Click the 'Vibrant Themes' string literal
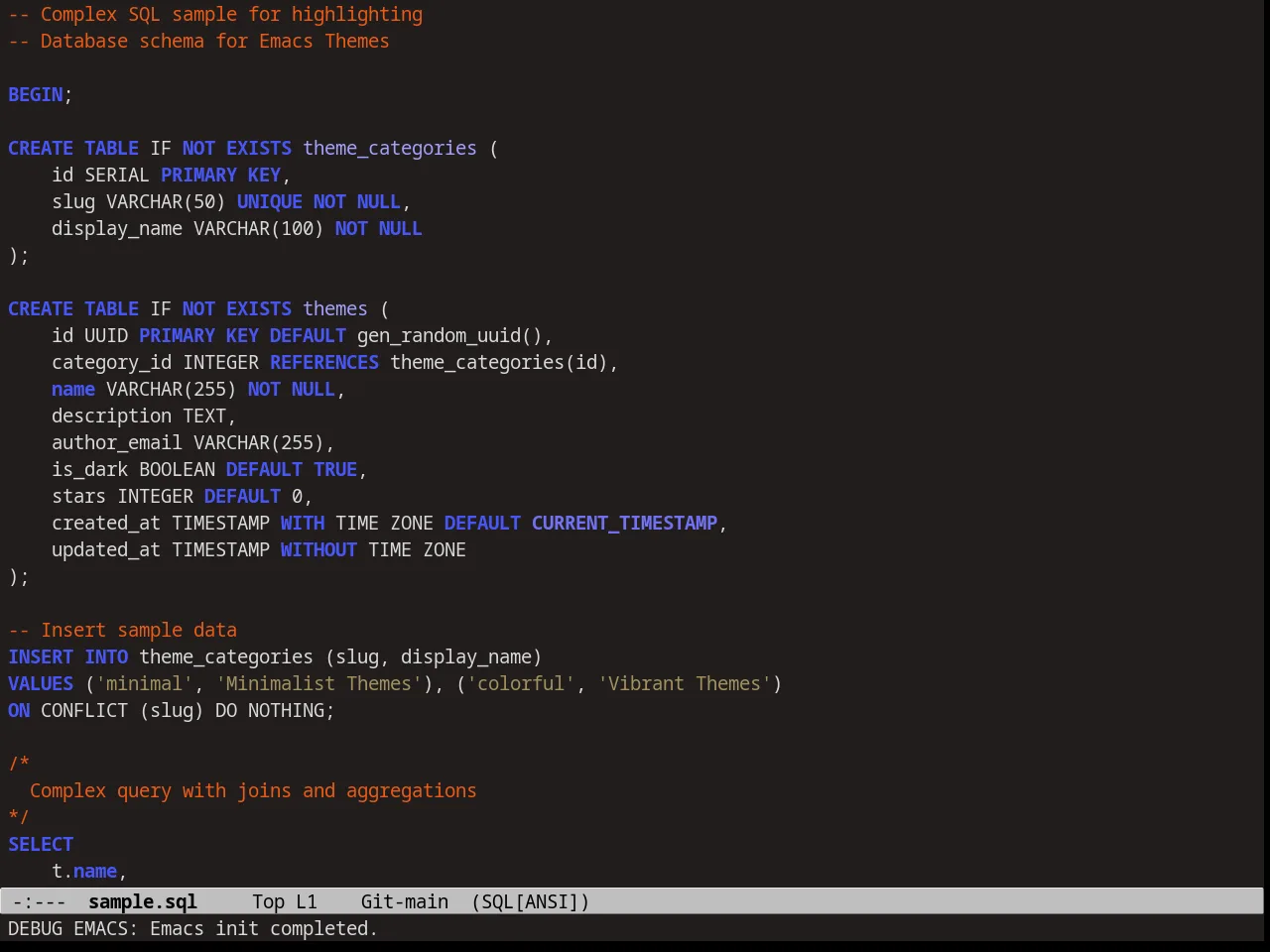The image size is (1270, 952). [x=685, y=683]
